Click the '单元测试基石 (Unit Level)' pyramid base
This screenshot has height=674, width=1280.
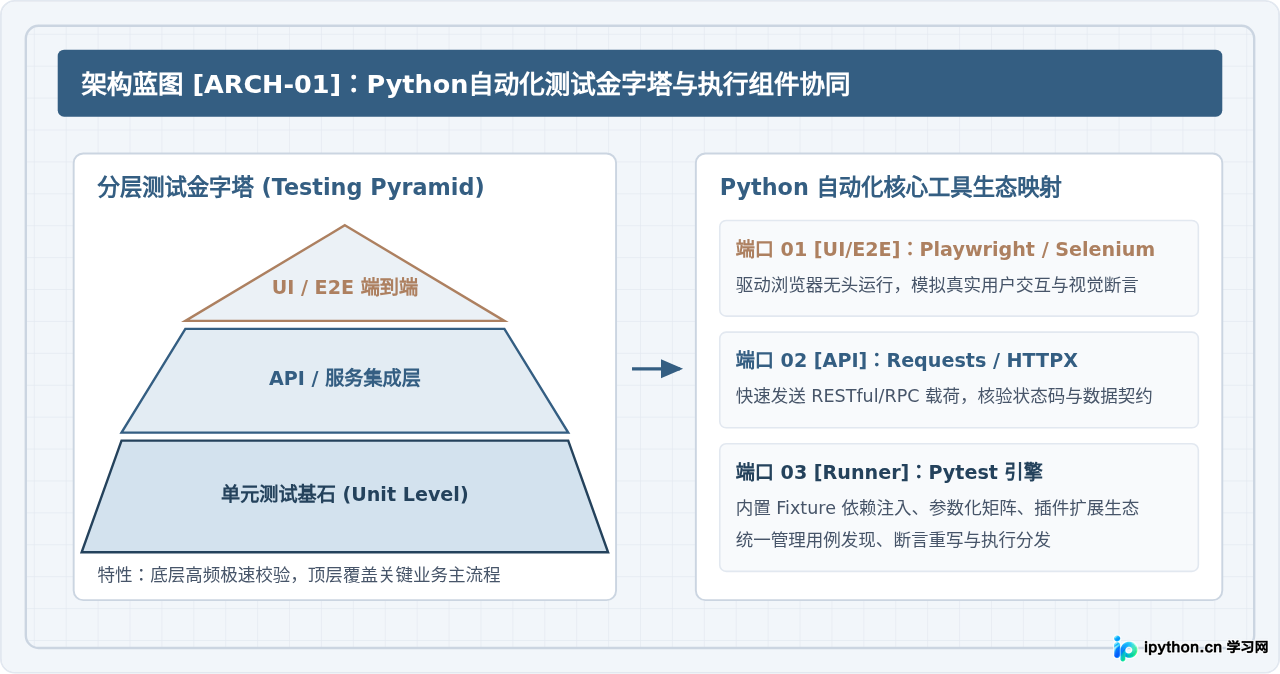pyautogui.click(x=345, y=496)
